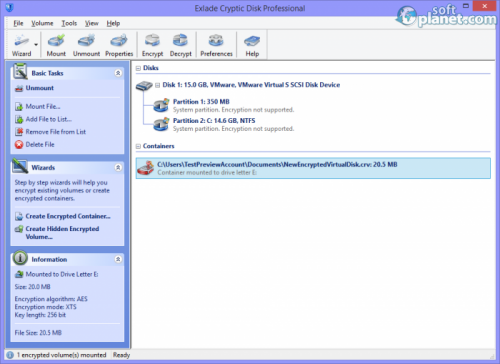Click Remove File from List link
The image size is (500, 364).
click(x=56, y=132)
